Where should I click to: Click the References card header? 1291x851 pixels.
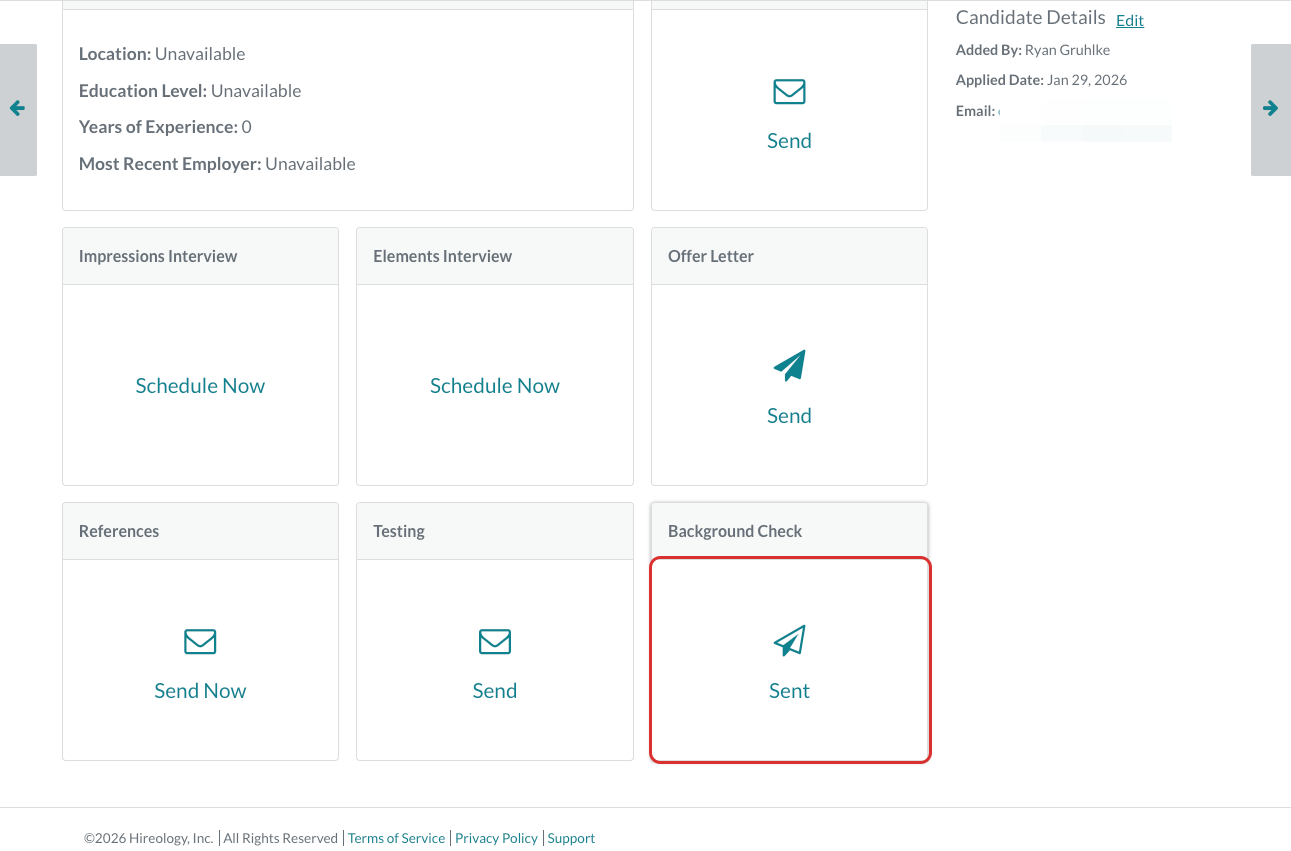click(x=200, y=531)
